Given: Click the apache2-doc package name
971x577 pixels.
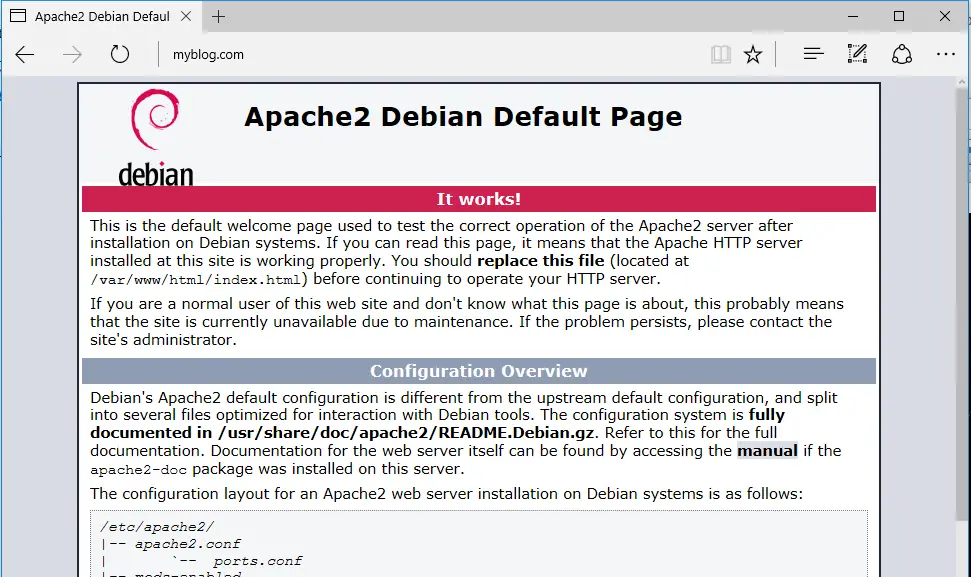Looking at the screenshot, I should 139,470.
